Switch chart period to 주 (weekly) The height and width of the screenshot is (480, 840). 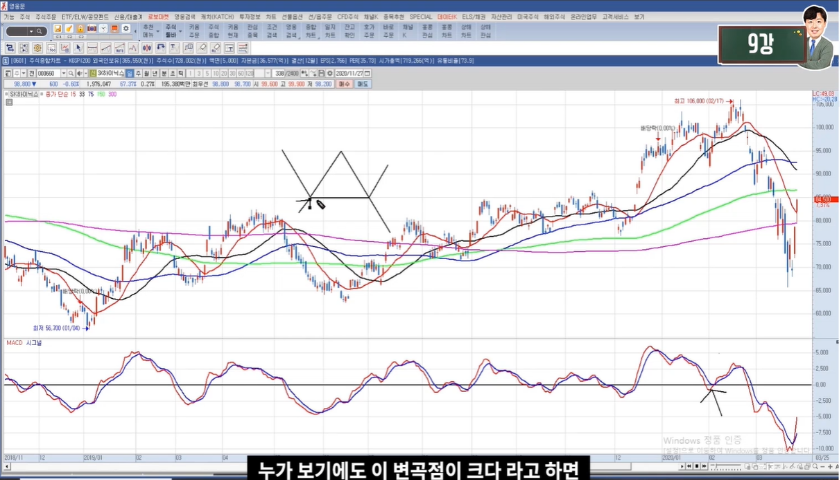pyautogui.click(x=150, y=73)
